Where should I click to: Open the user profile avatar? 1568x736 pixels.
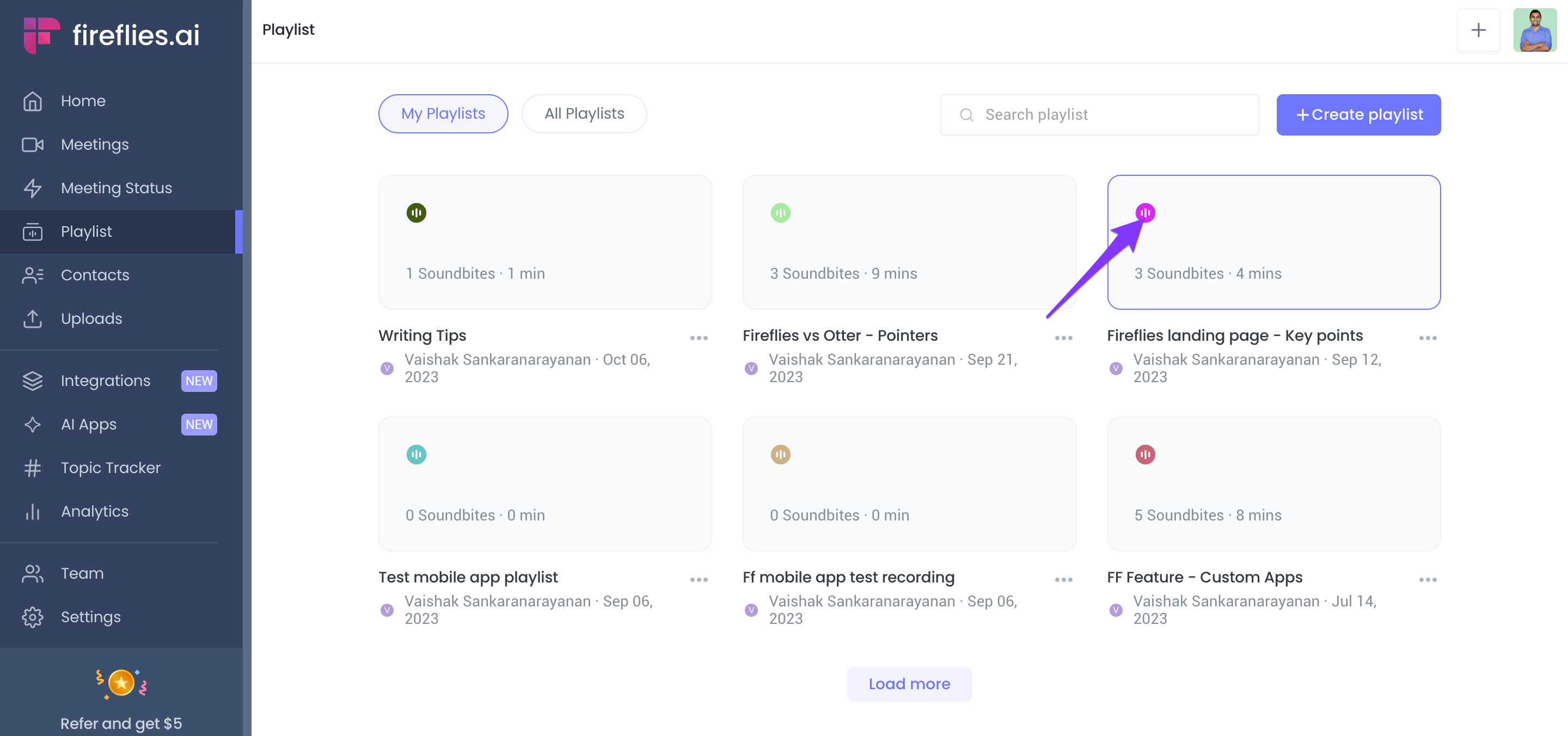[x=1535, y=30]
